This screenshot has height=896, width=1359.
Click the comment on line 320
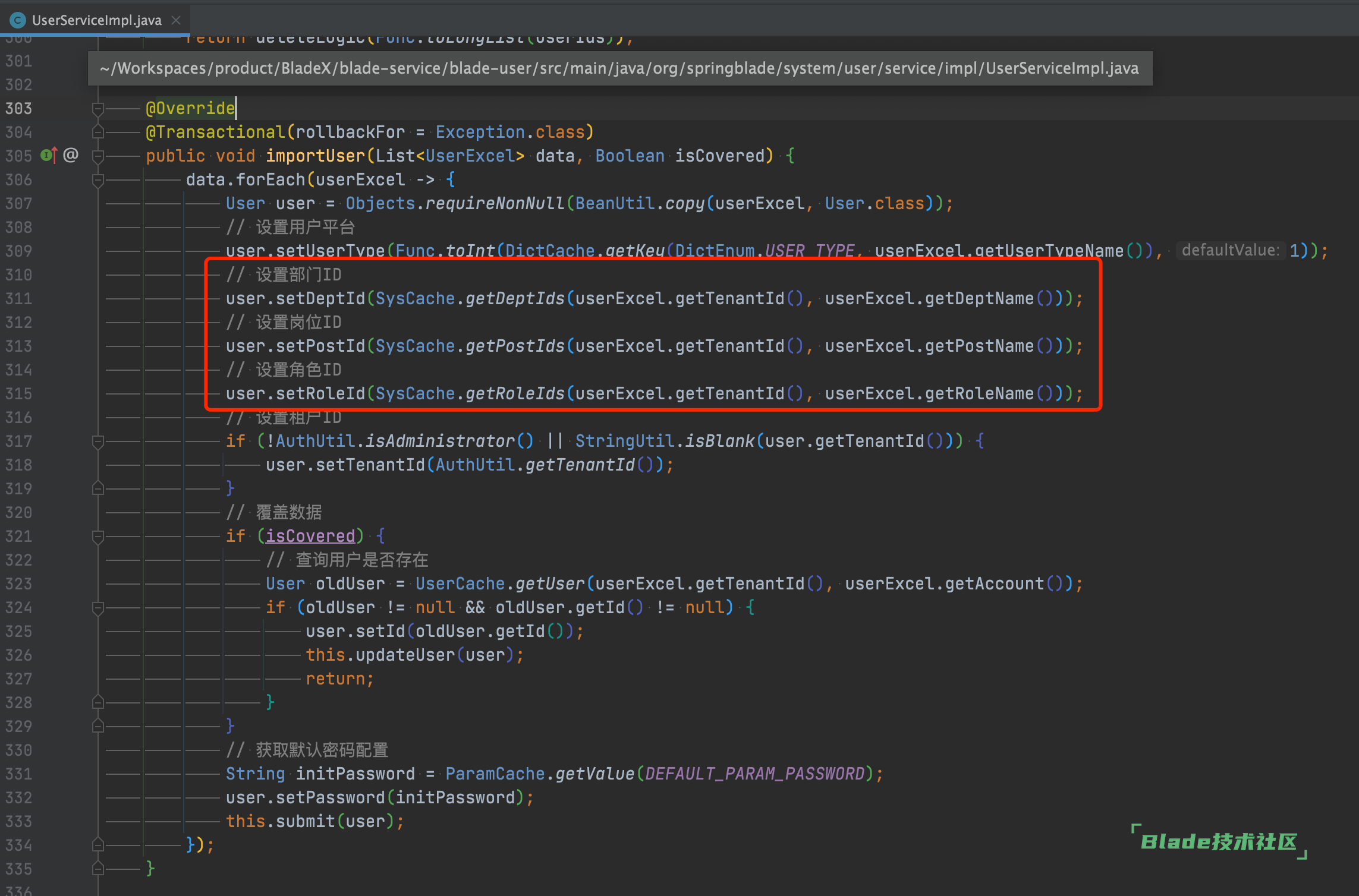tap(274, 512)
